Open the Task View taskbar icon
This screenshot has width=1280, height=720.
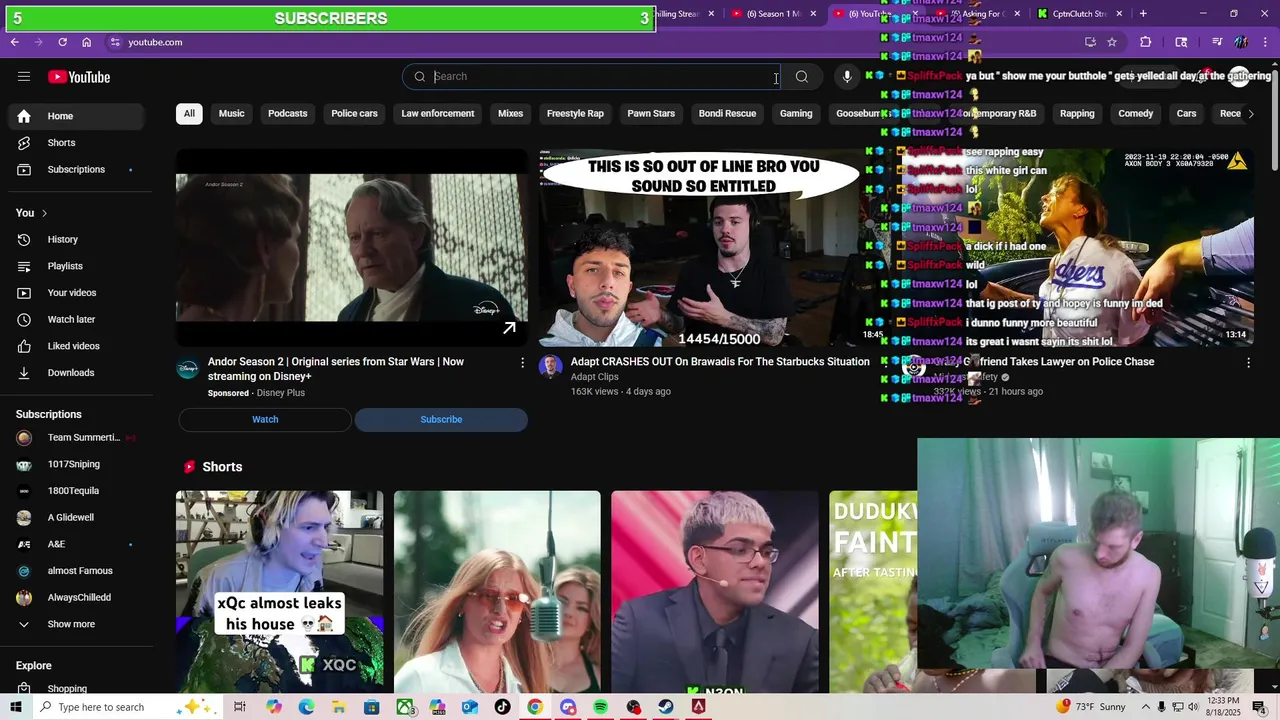point(240,707)
